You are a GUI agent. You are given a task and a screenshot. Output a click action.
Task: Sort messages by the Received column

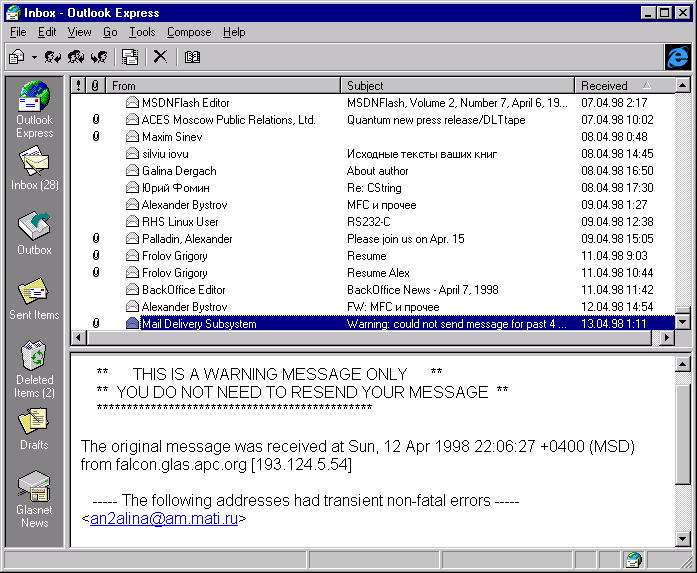click(625, 85)
